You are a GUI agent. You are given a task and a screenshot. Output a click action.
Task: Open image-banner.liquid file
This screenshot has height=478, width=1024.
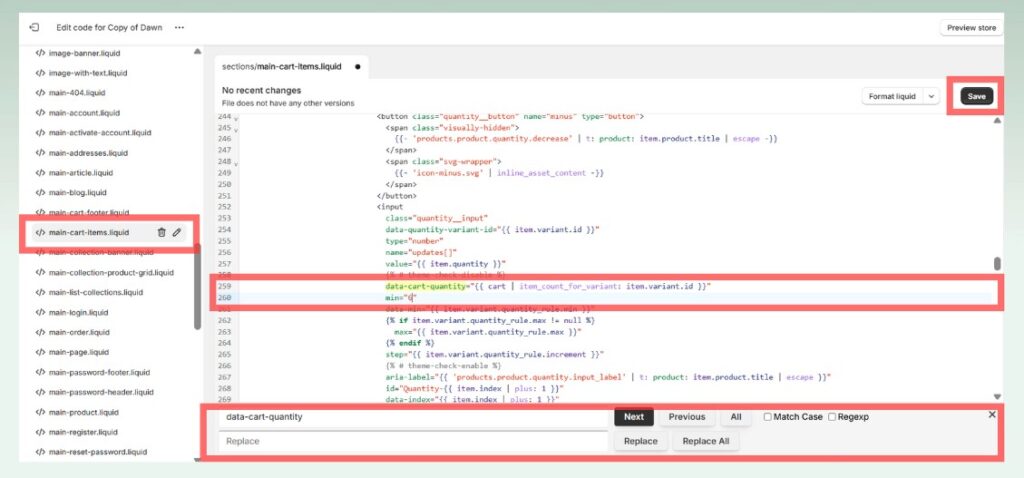[x=84, y=53]
